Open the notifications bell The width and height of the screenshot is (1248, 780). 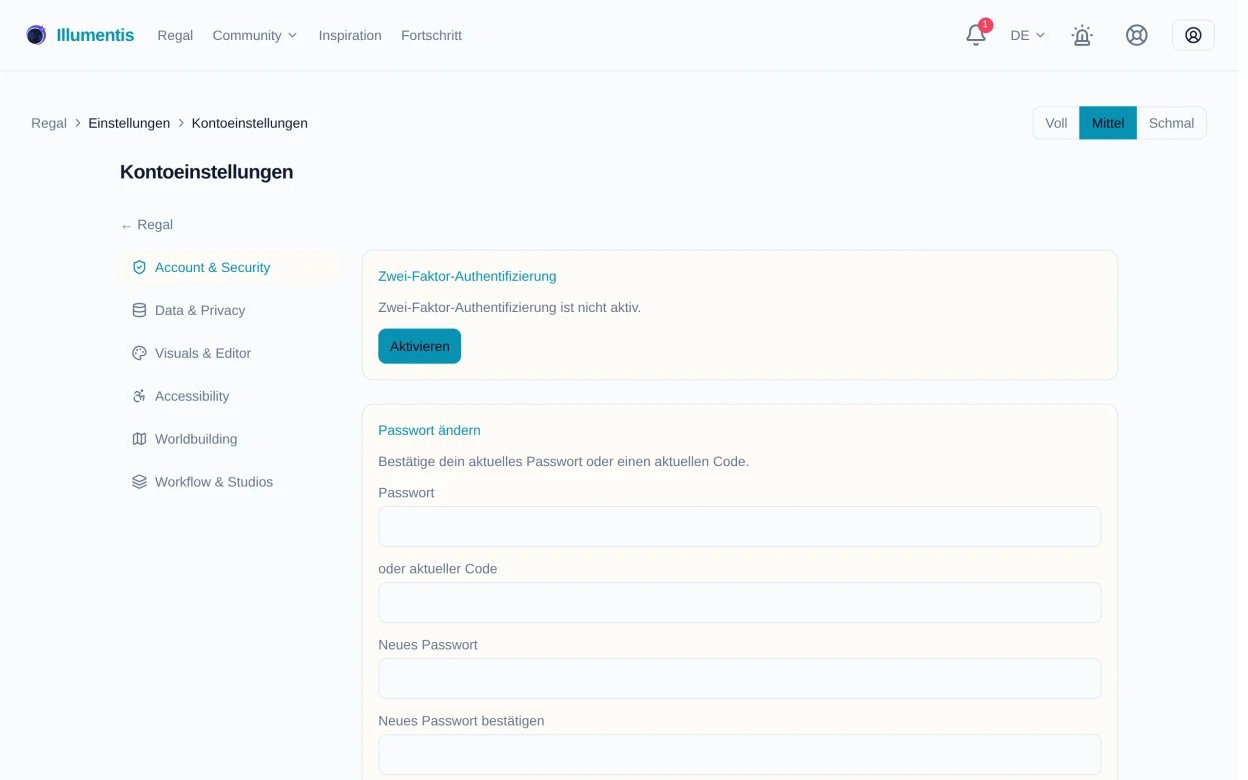(x=975, y=35)
